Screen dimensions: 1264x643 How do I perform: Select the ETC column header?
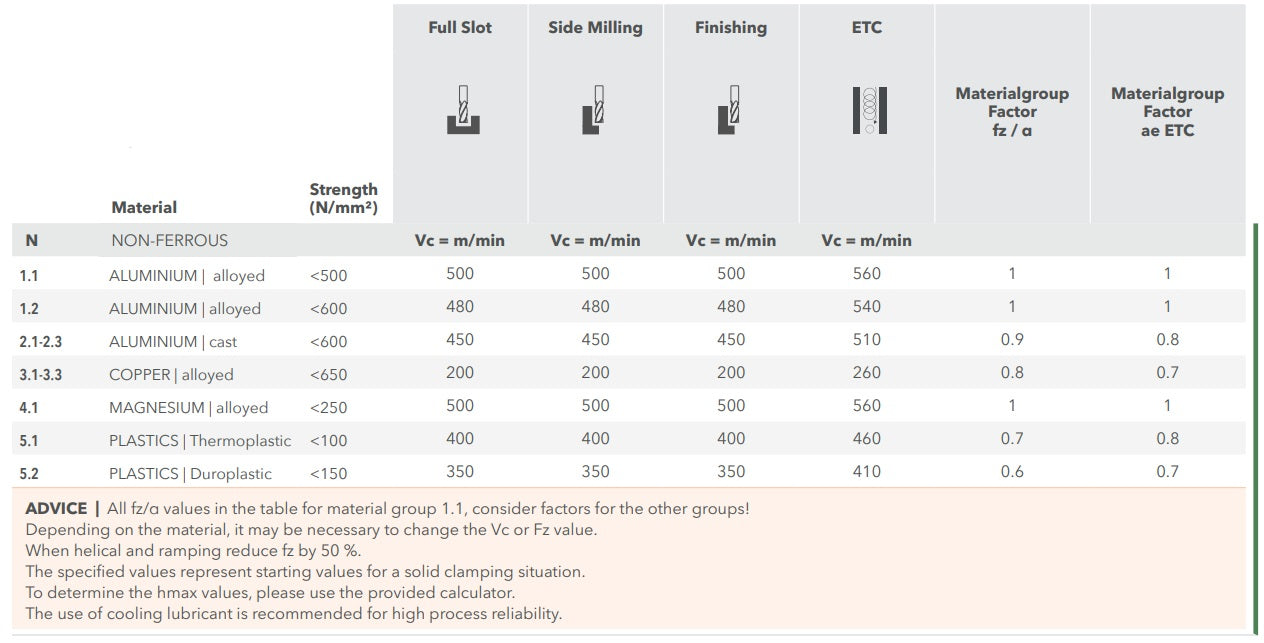[x=867, y=28]
